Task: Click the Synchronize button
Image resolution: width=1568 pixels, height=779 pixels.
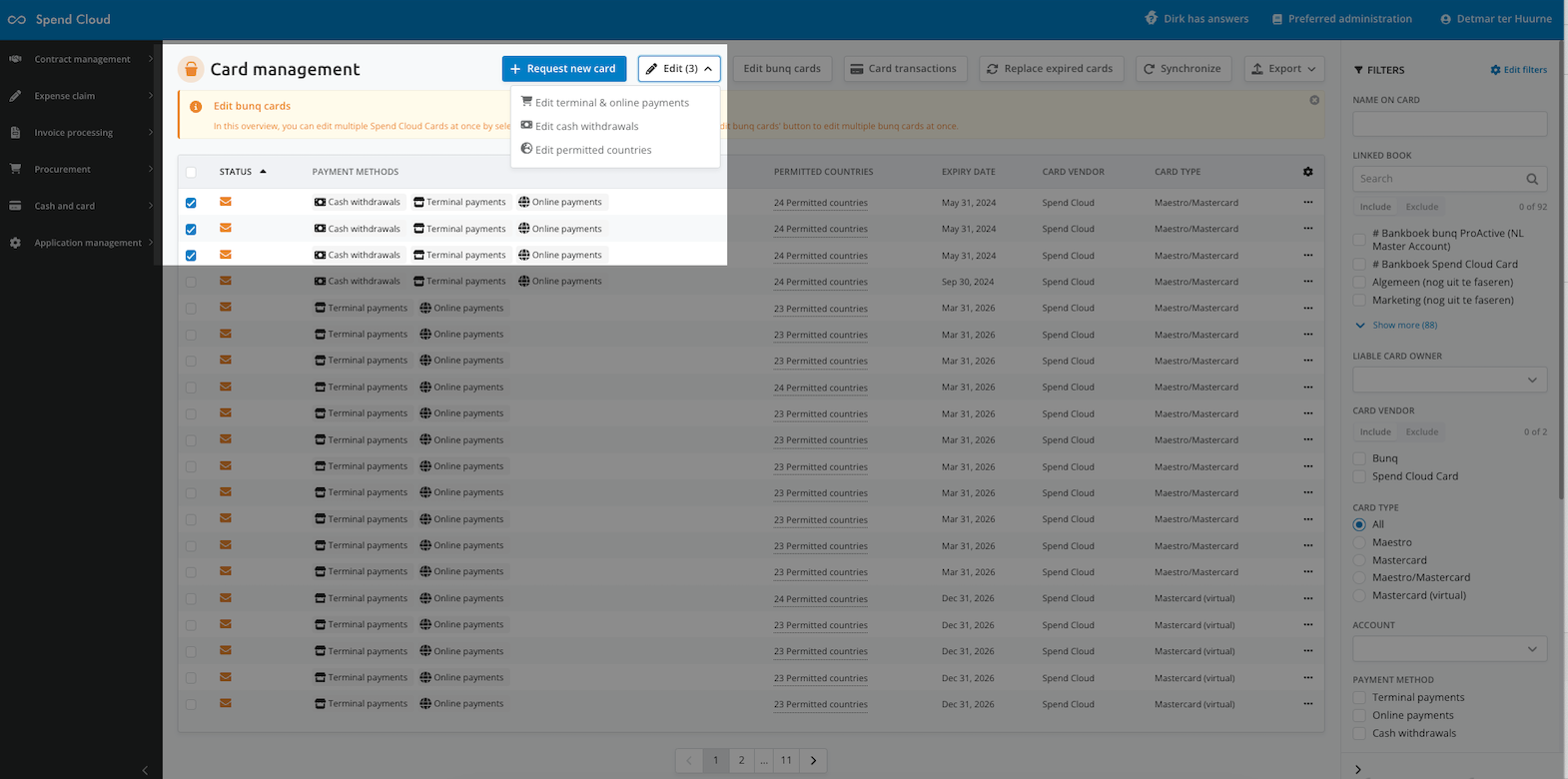Action: tap(1183, 69)
